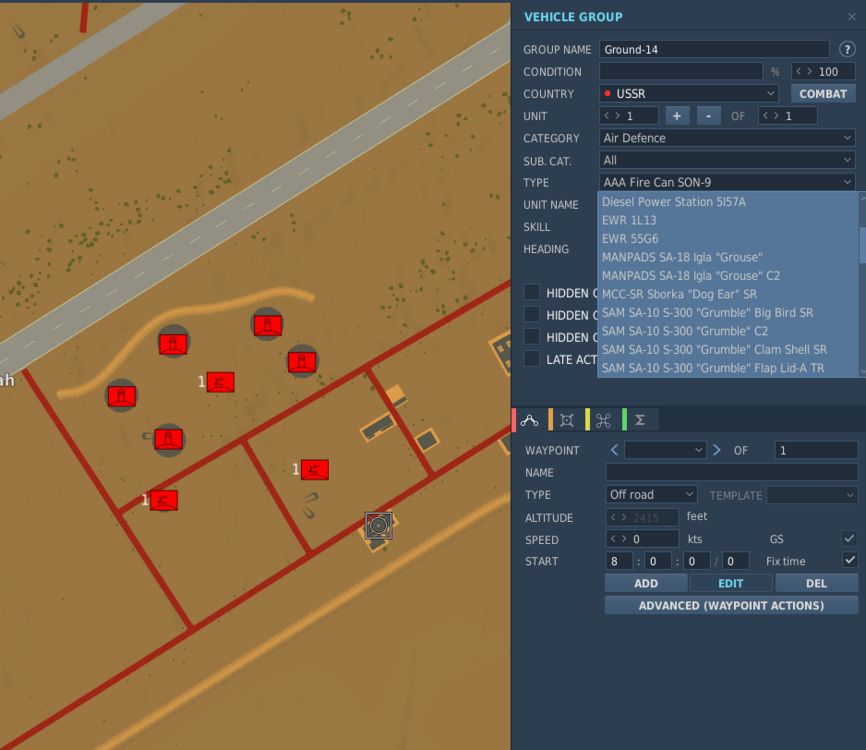Click the UNIT number stepper

[x=629, y=116]
